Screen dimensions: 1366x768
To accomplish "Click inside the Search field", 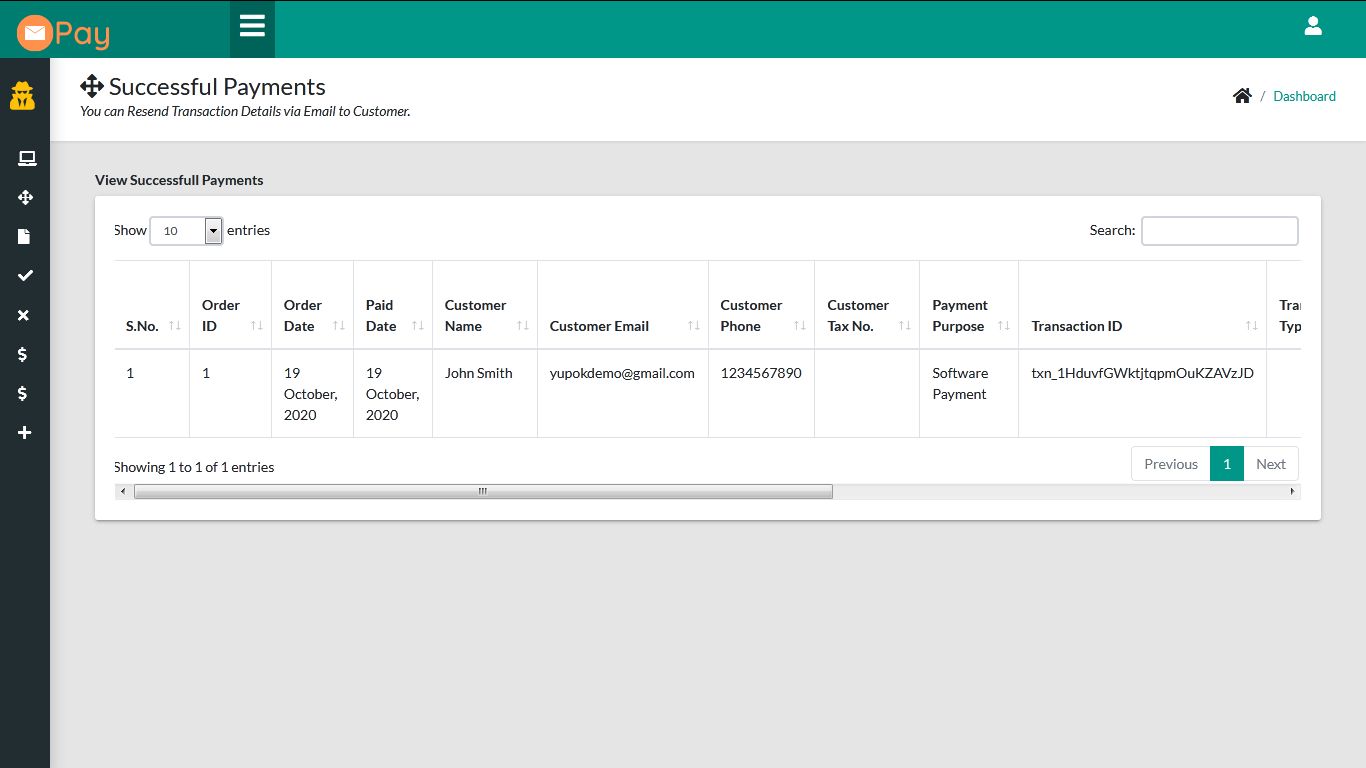I will 1219,231.
